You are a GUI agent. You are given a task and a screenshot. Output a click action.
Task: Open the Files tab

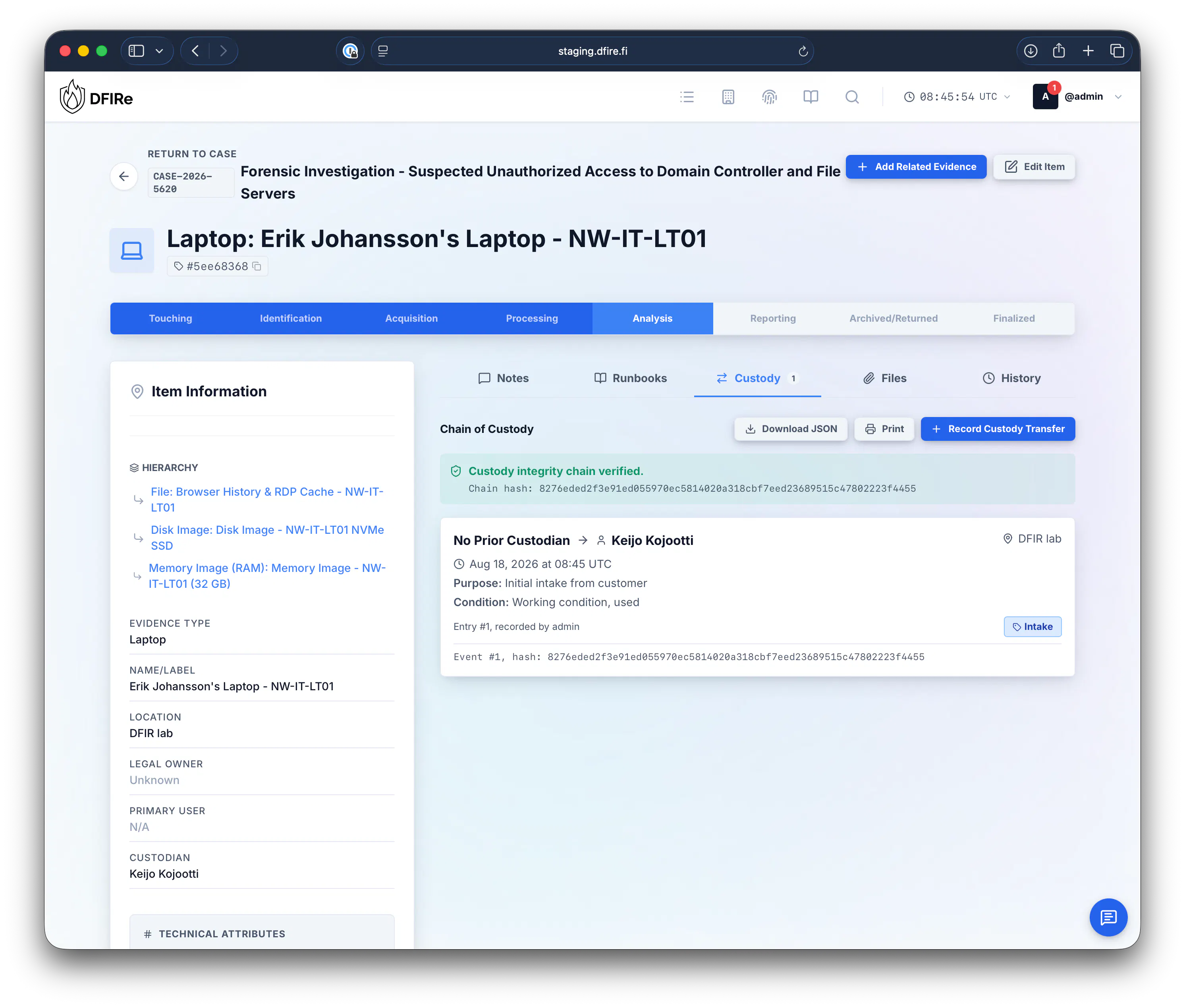click(x=884, y=378)
